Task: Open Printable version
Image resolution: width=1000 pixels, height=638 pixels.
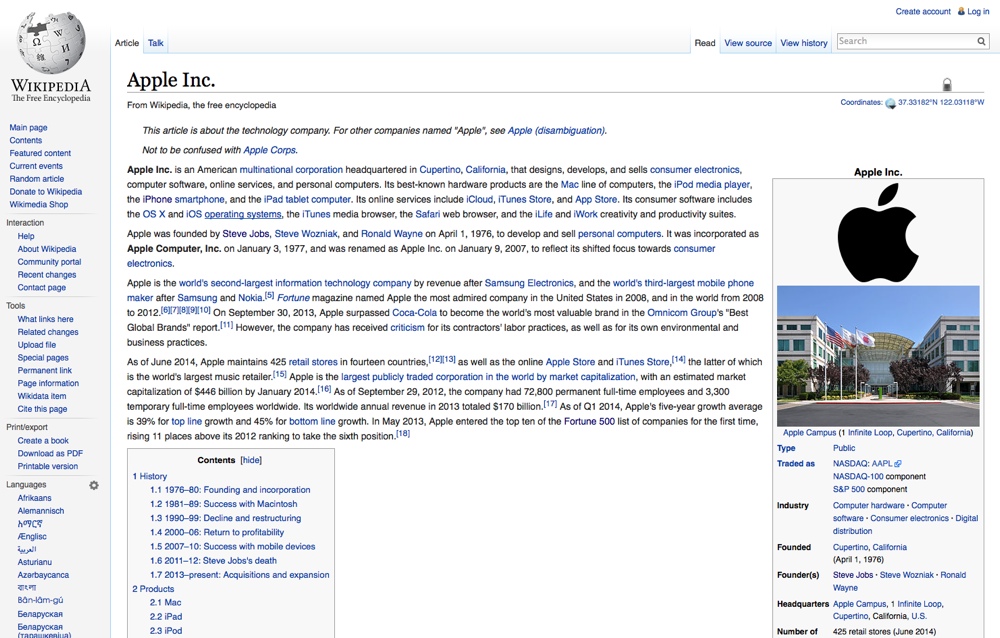Action: pyautogui.click(x=48, y=466)
